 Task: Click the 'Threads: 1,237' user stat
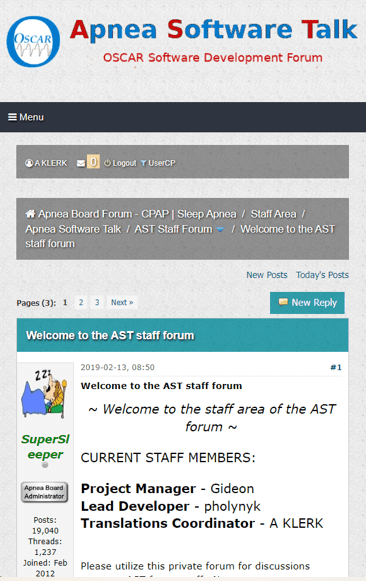tap(45, 547)
